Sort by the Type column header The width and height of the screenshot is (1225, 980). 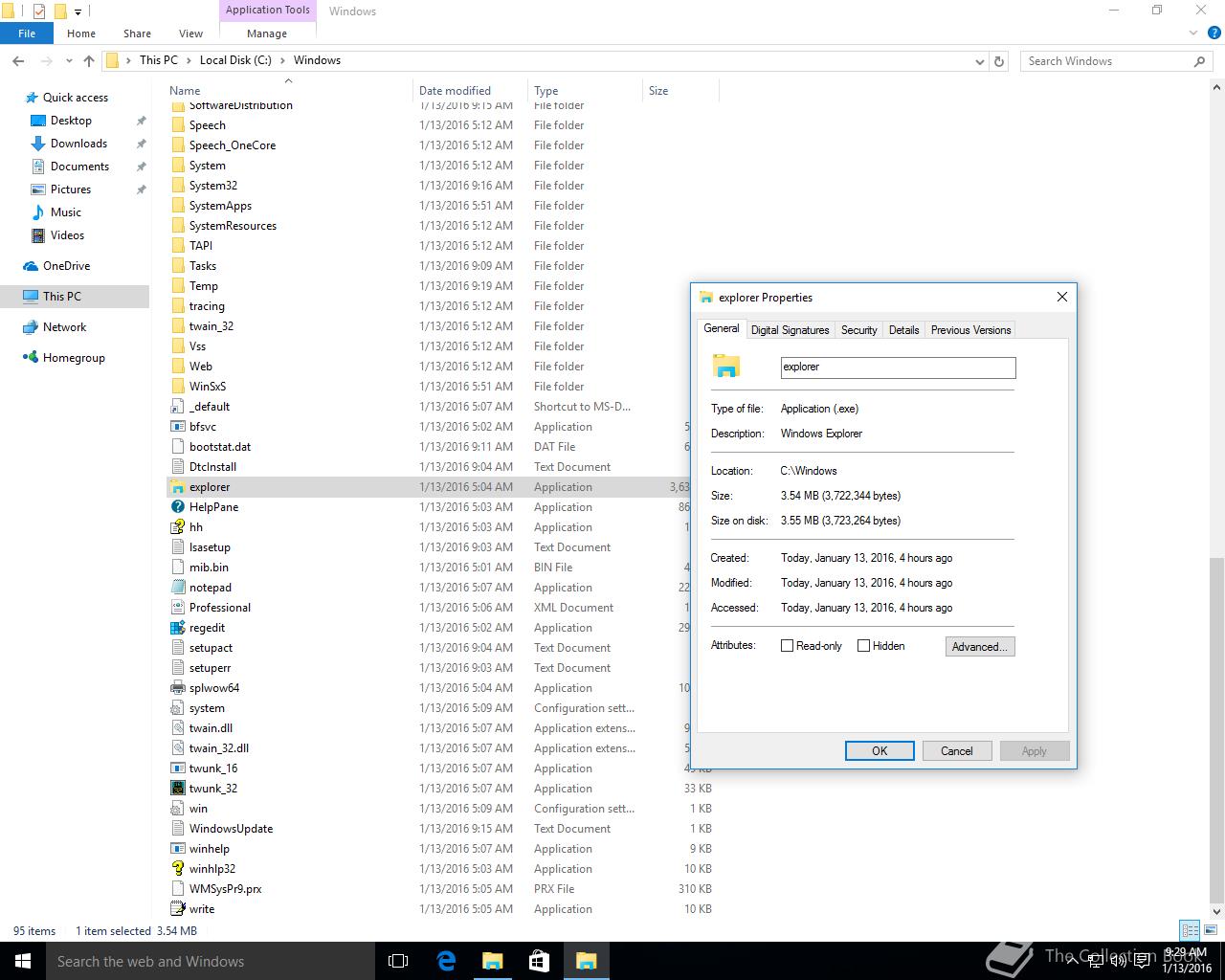click(x=585, y=91)
